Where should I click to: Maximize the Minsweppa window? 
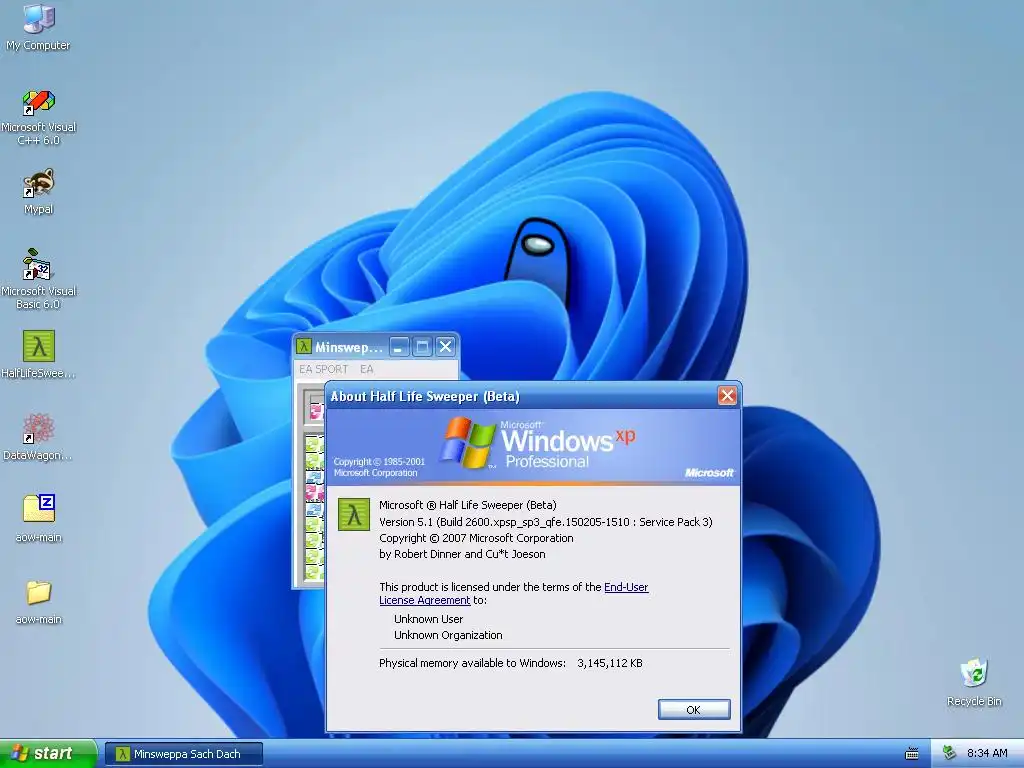point(423,347)
